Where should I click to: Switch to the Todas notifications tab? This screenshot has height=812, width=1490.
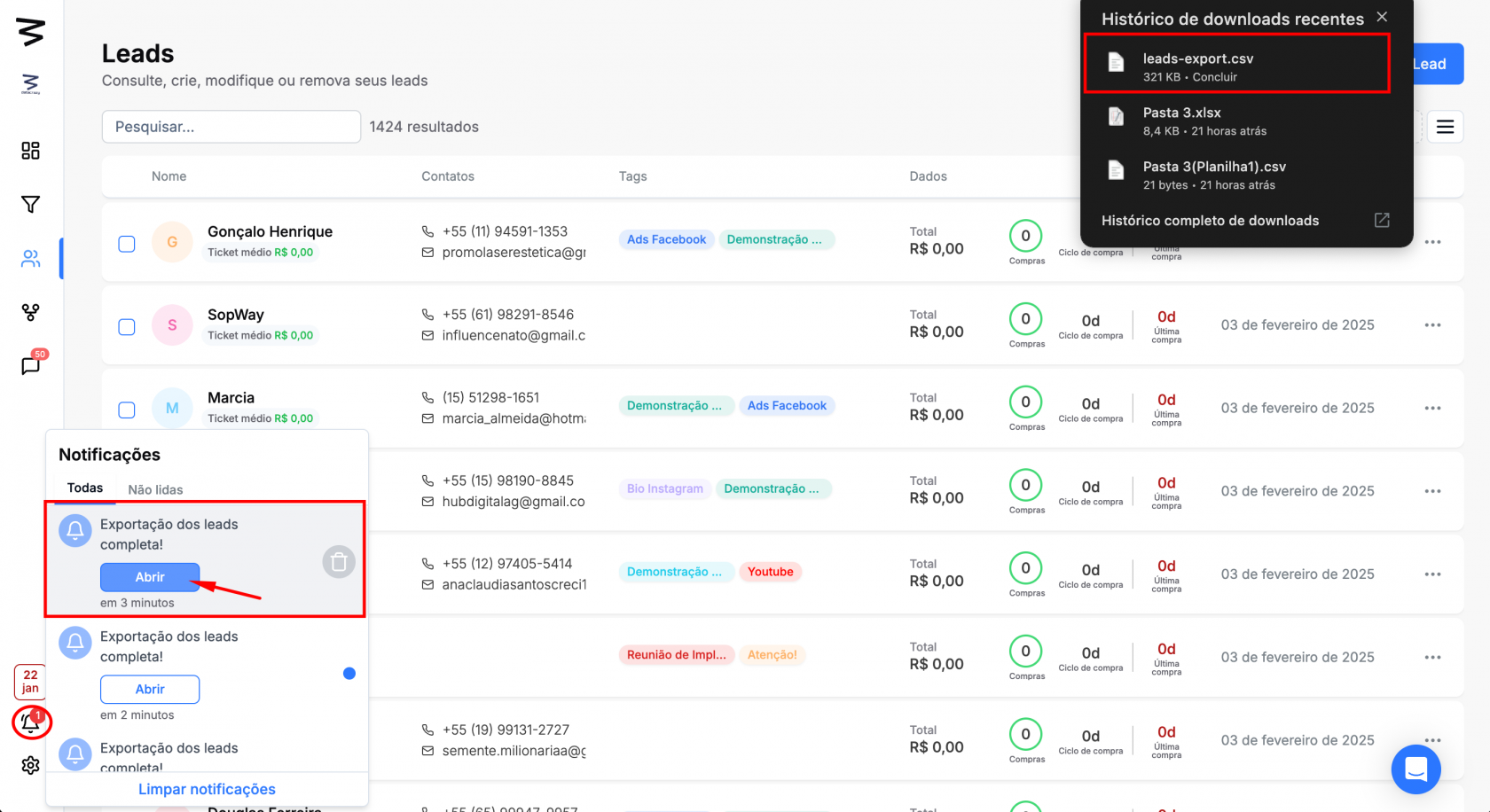[85, 488]
